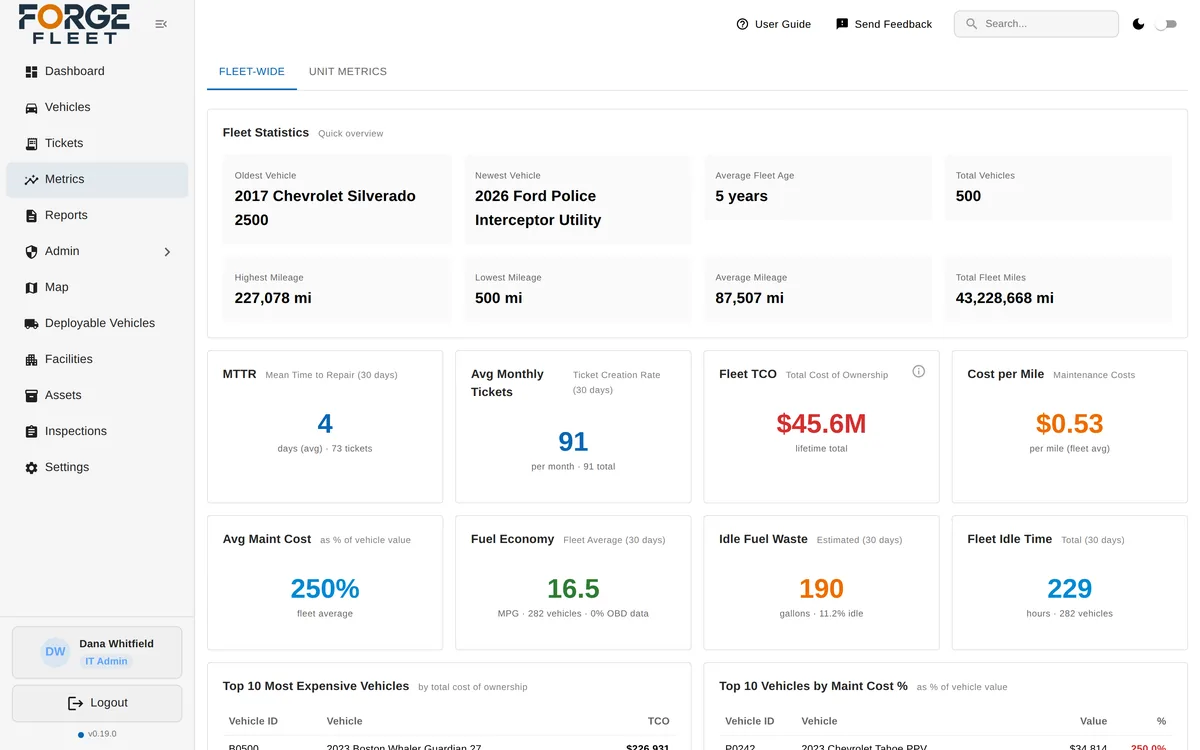Open the User Guide link
The image size is (1200, 750).
tap(773, 24)
